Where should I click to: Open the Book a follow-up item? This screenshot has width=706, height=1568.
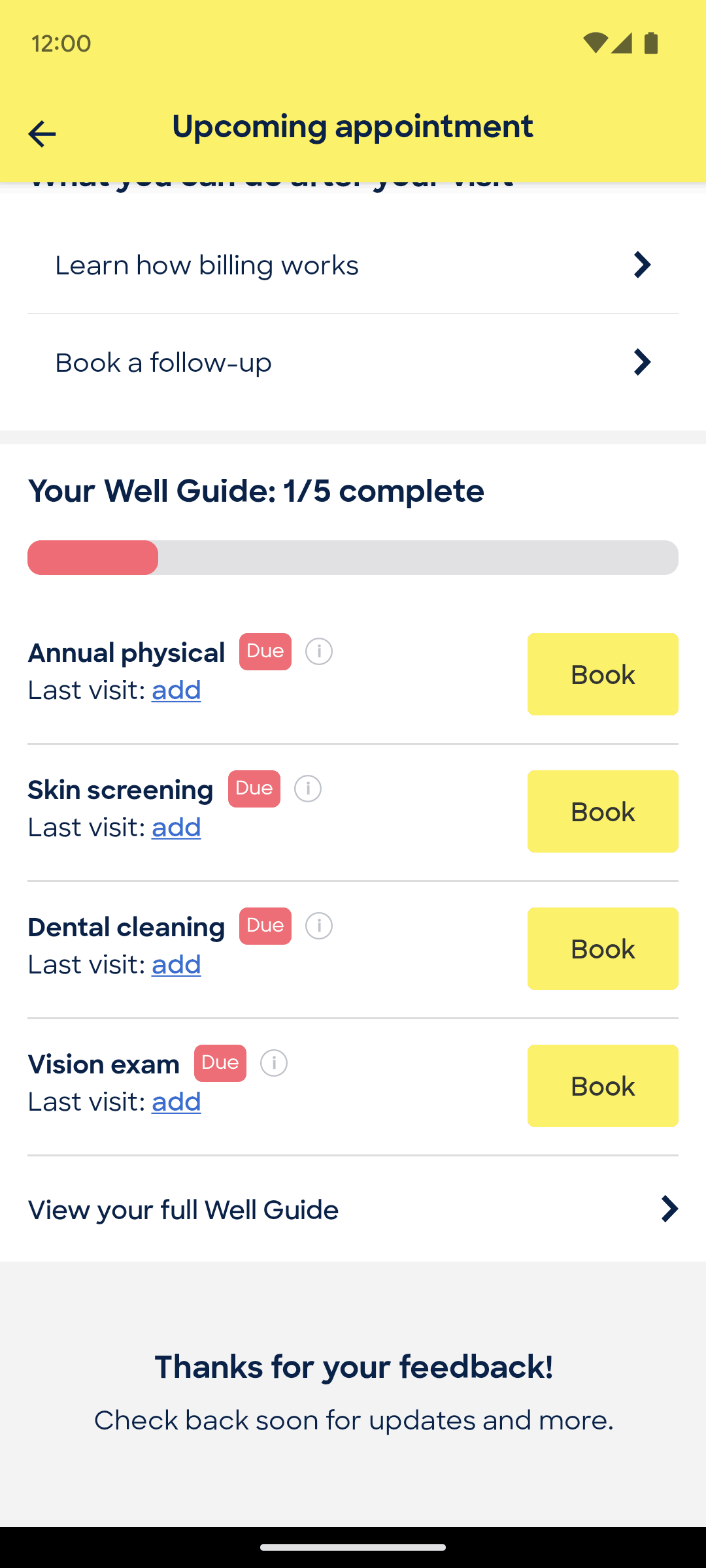pyautogui.click(x=353, y=363)
